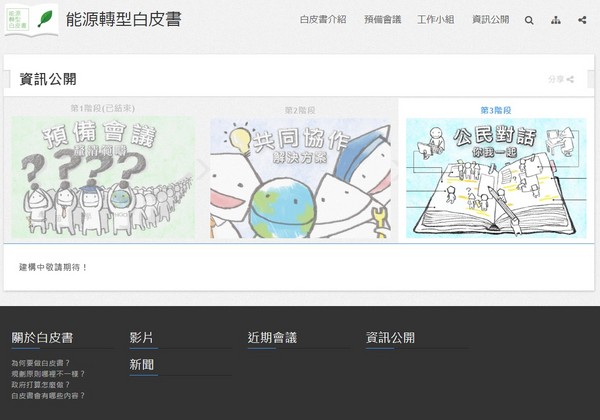Click the 近期會議 footer heading

click(272, 338)
